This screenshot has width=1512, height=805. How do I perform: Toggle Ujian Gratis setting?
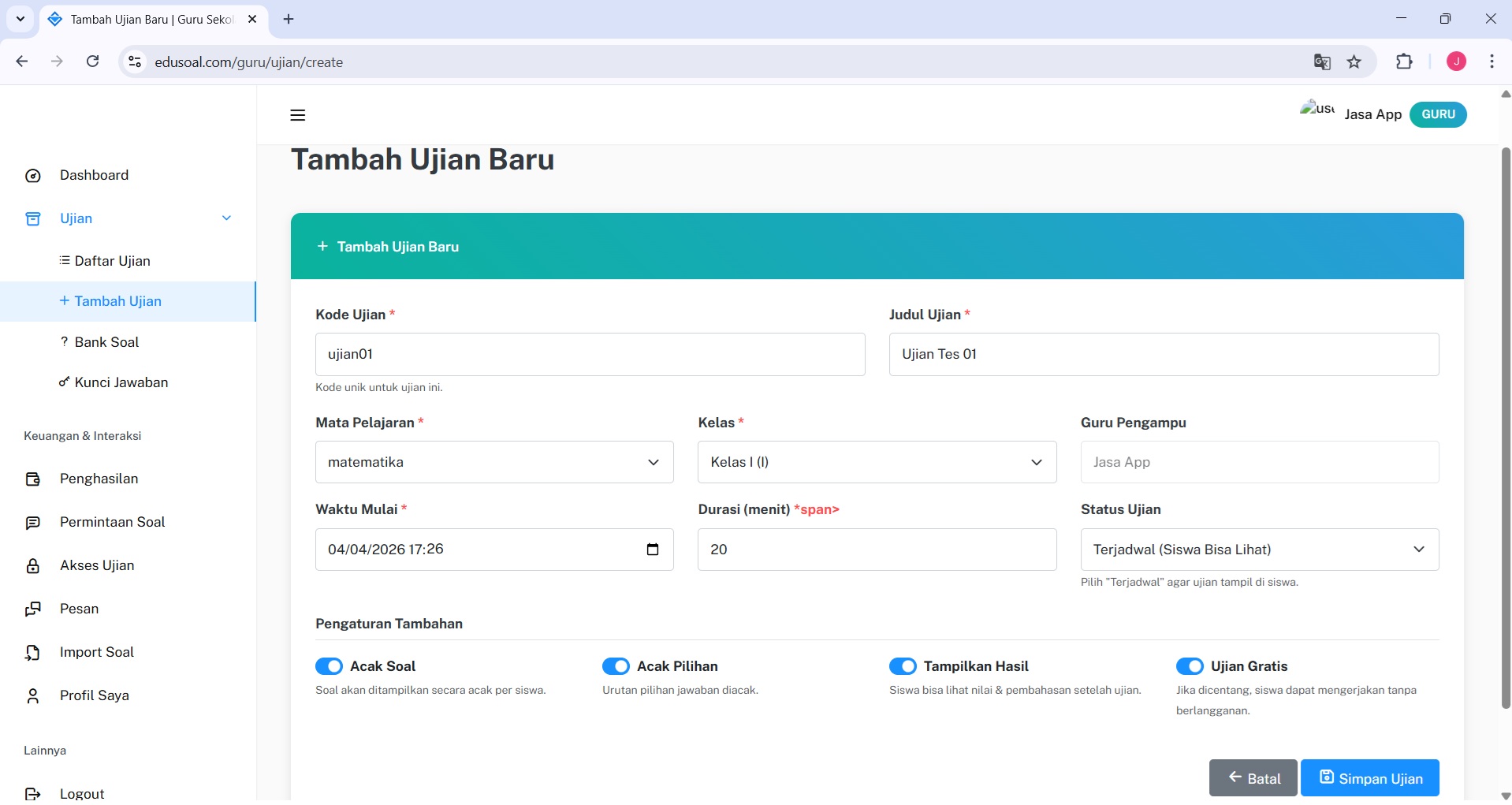pyautogui.click(x=1190, y=666)
